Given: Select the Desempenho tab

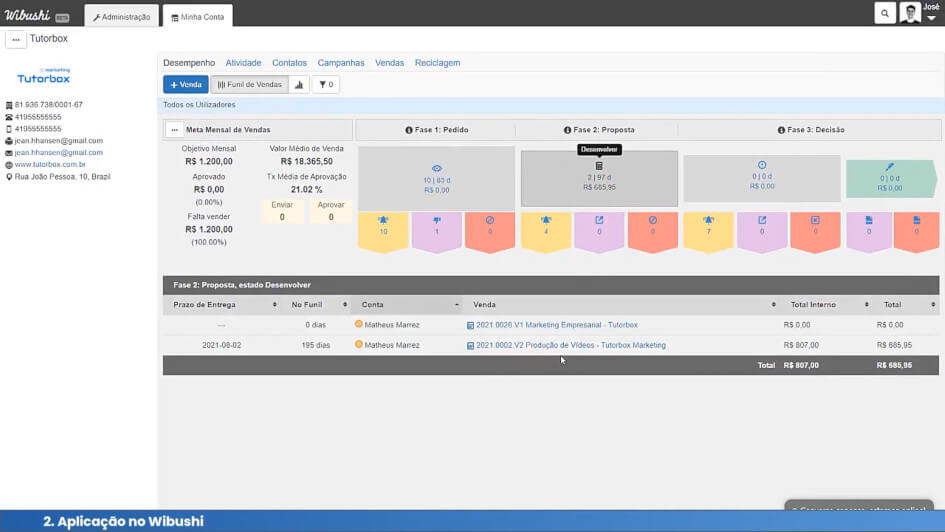Looking at the screenshot, I should pyautogui.click(x=189, y=63).
